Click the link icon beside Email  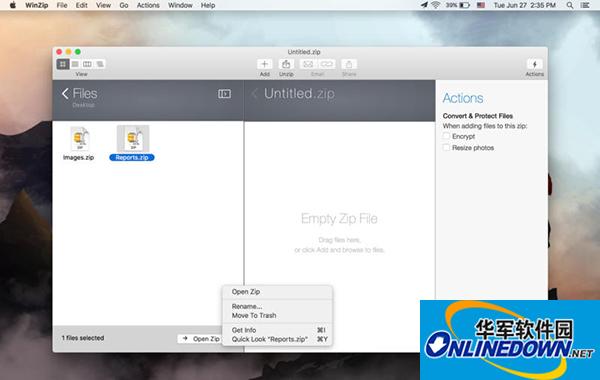[x=326, y=64]
